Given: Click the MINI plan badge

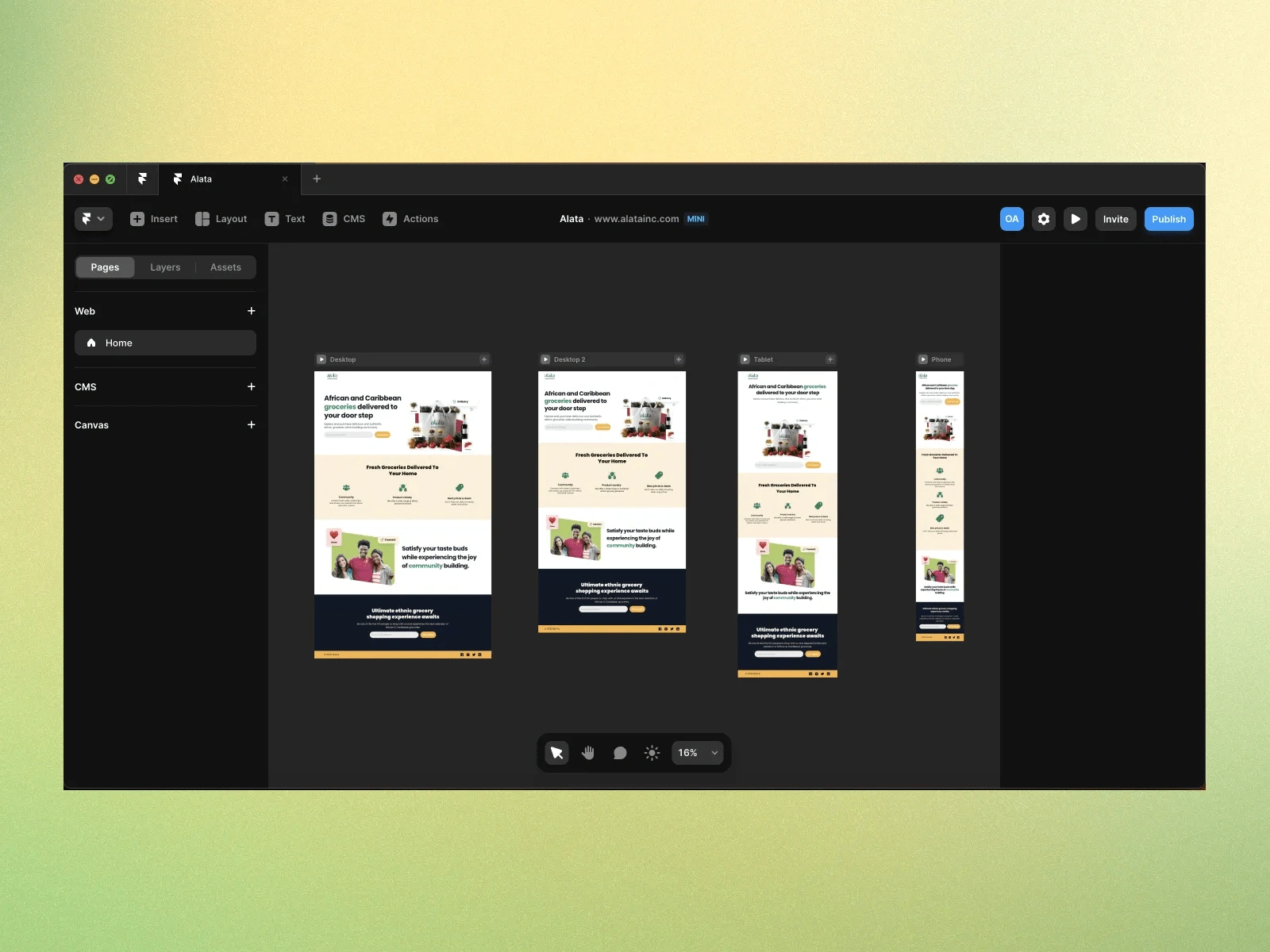Looking at the screenshot, I should pyautogui.click(x=696, y=219).
